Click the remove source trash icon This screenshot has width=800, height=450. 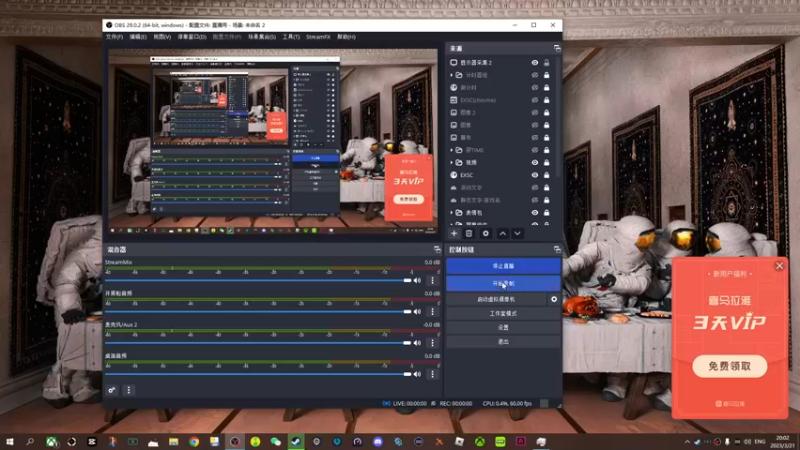coord(469,234)
